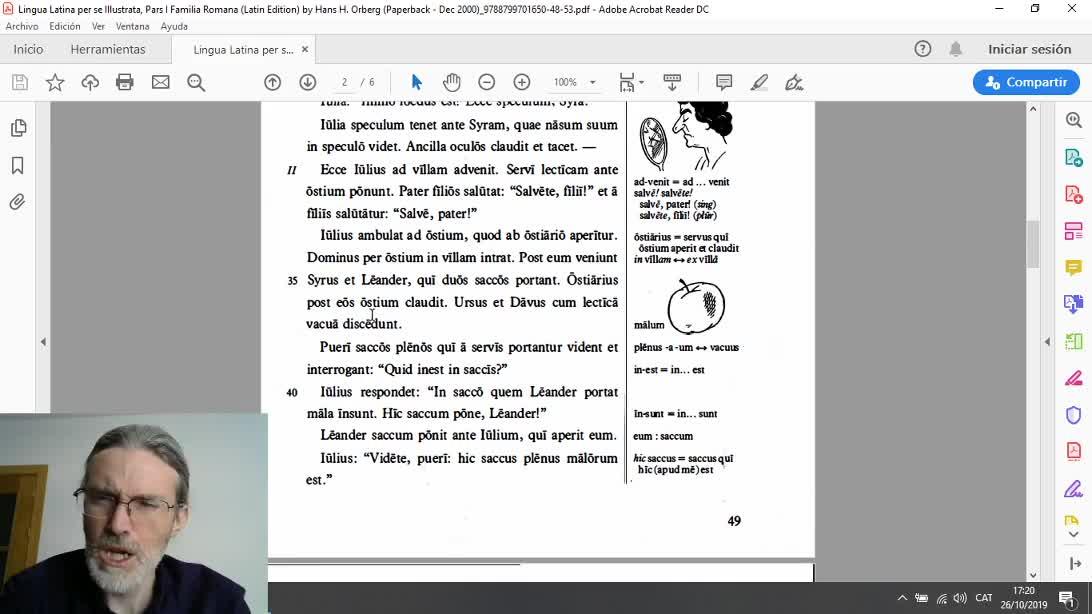Close the Lingua Latina document tab
This screenshot has height=614, width=1092.
[304, 49]
